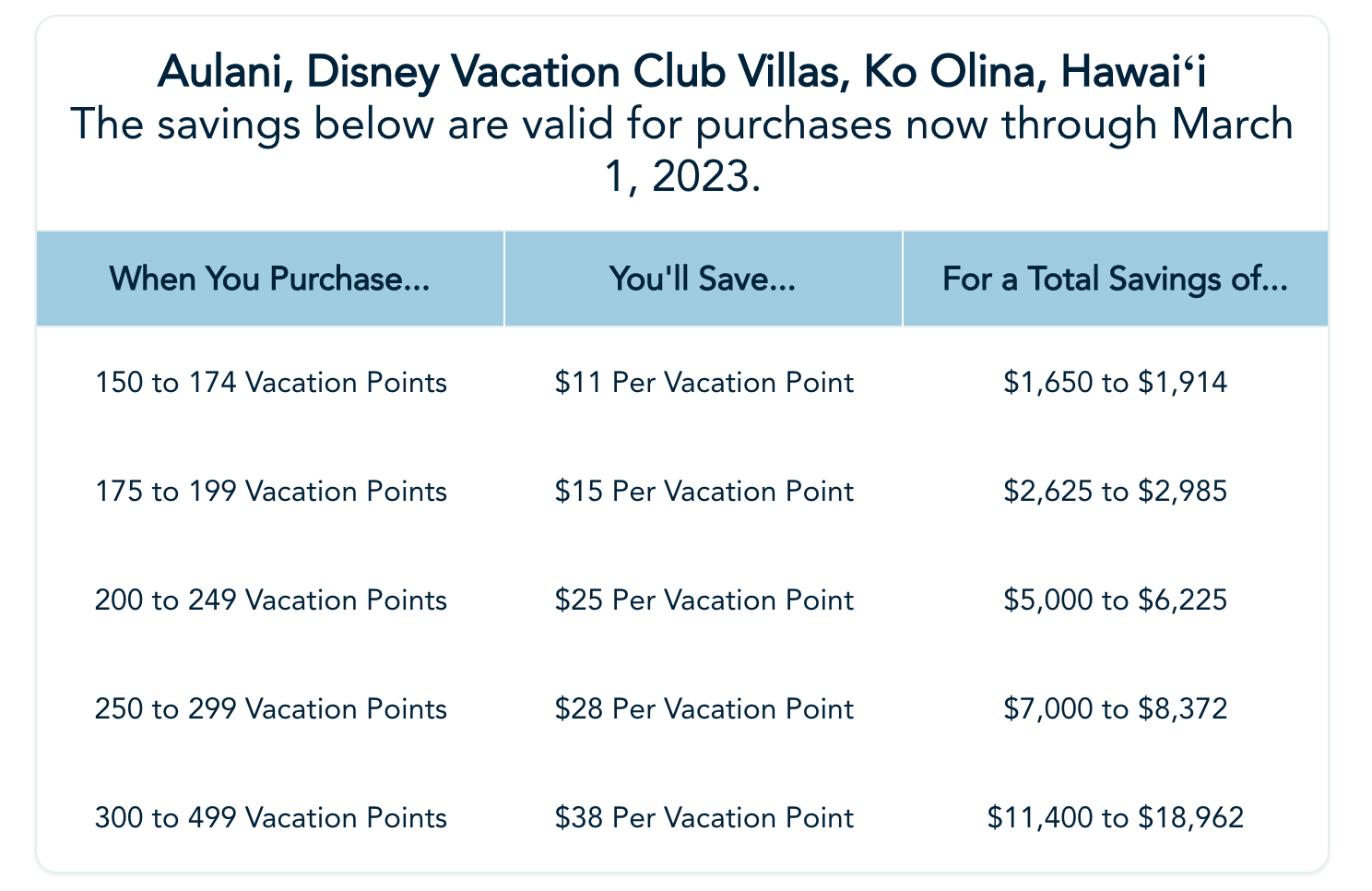Click the $11,400 to $18,962 savings cell
Viewport: 1372px width, 891px height.
[x=1116, y=817]
